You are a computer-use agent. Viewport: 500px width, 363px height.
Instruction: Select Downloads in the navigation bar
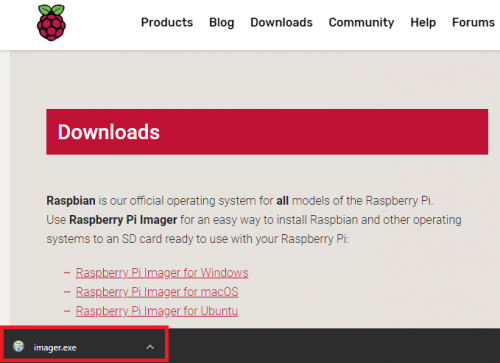point(281,22)
